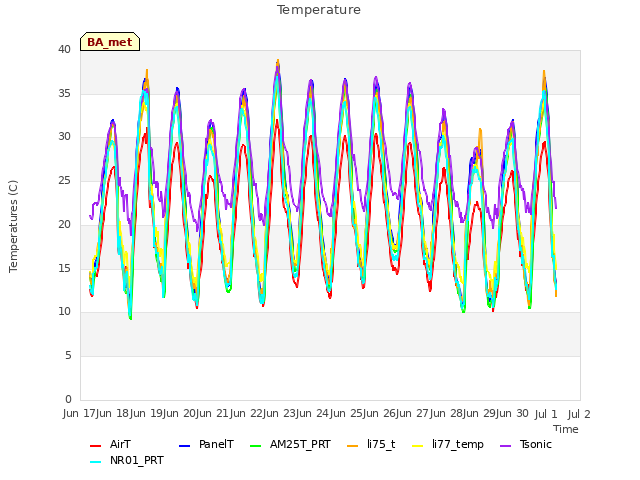Select the AM25T_PRT legend label
Image resolution: width=640 pixels, height=480 pixels.
(300, 444)
